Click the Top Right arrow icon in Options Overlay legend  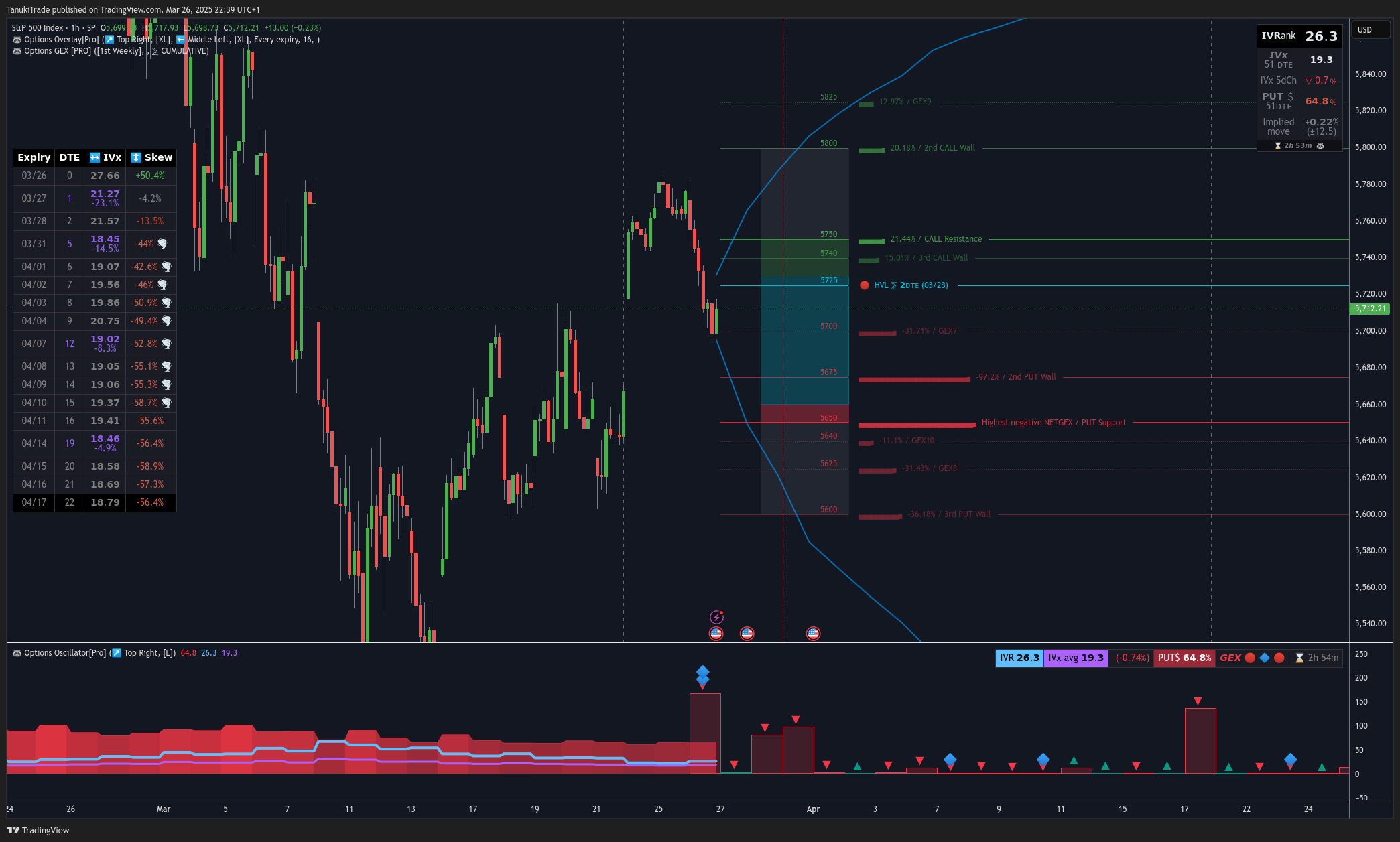click(x=110, y=40)
